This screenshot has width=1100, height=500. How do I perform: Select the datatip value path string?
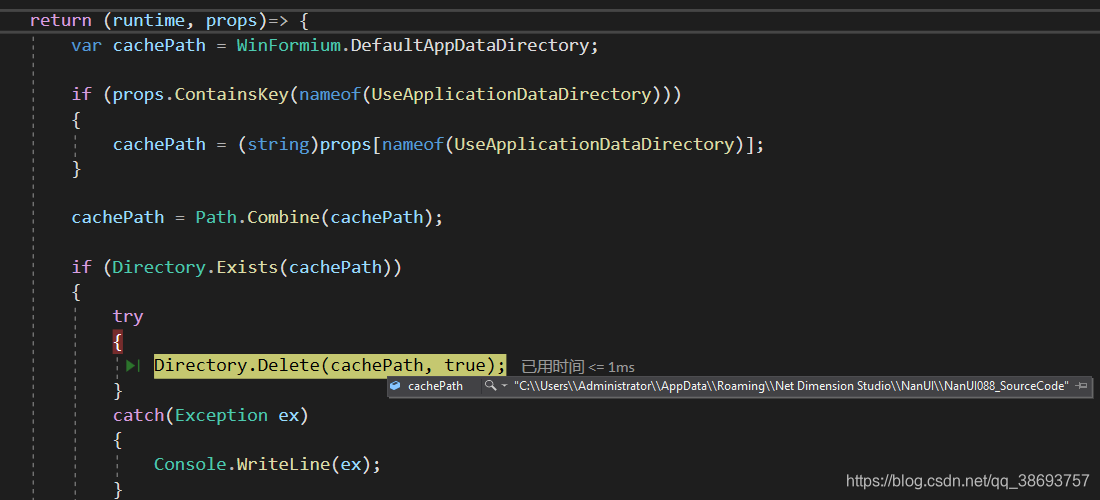click(x=791, y=386)
